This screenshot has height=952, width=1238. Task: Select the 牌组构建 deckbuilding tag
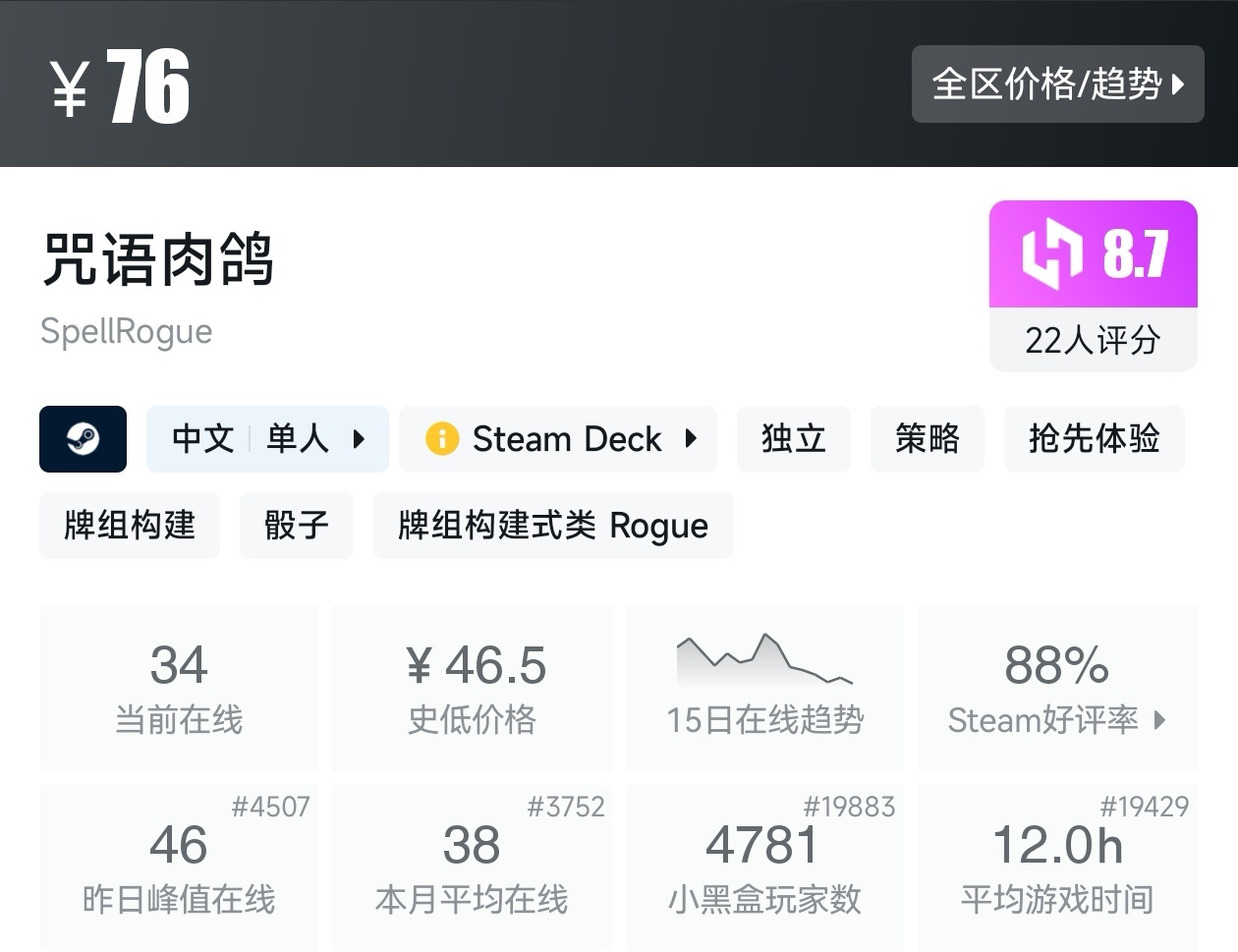pyautogui.click(x=130, y=525)
